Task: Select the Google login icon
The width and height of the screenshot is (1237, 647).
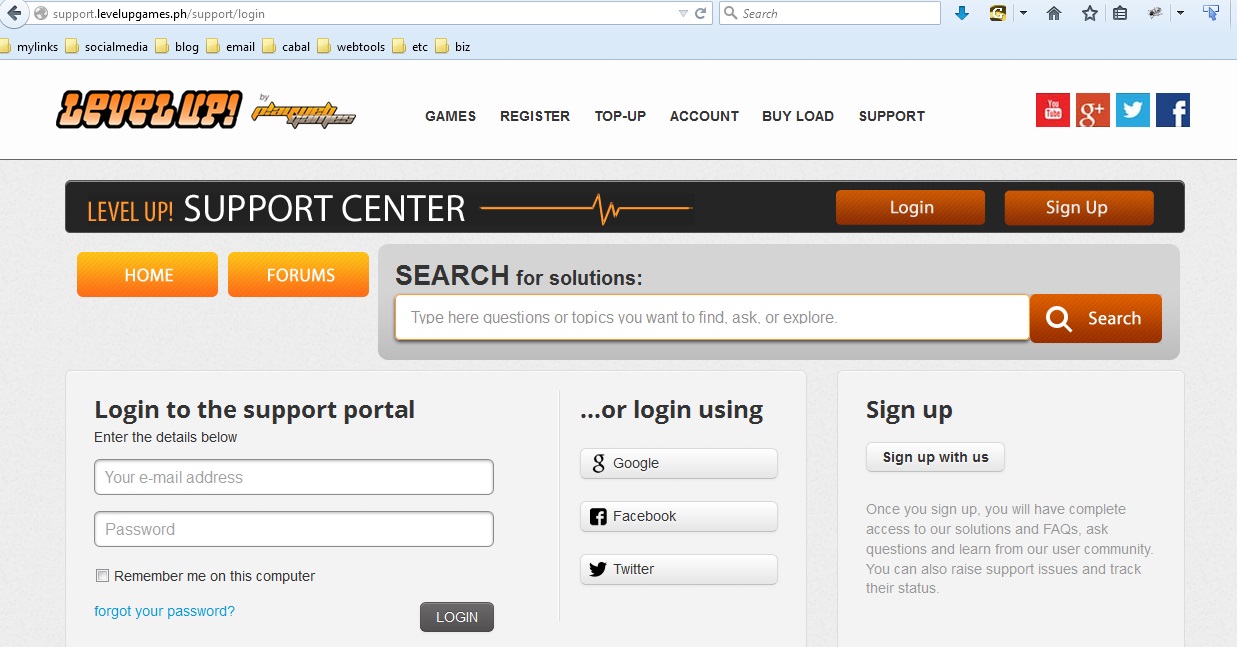Action: pos(598,463)
